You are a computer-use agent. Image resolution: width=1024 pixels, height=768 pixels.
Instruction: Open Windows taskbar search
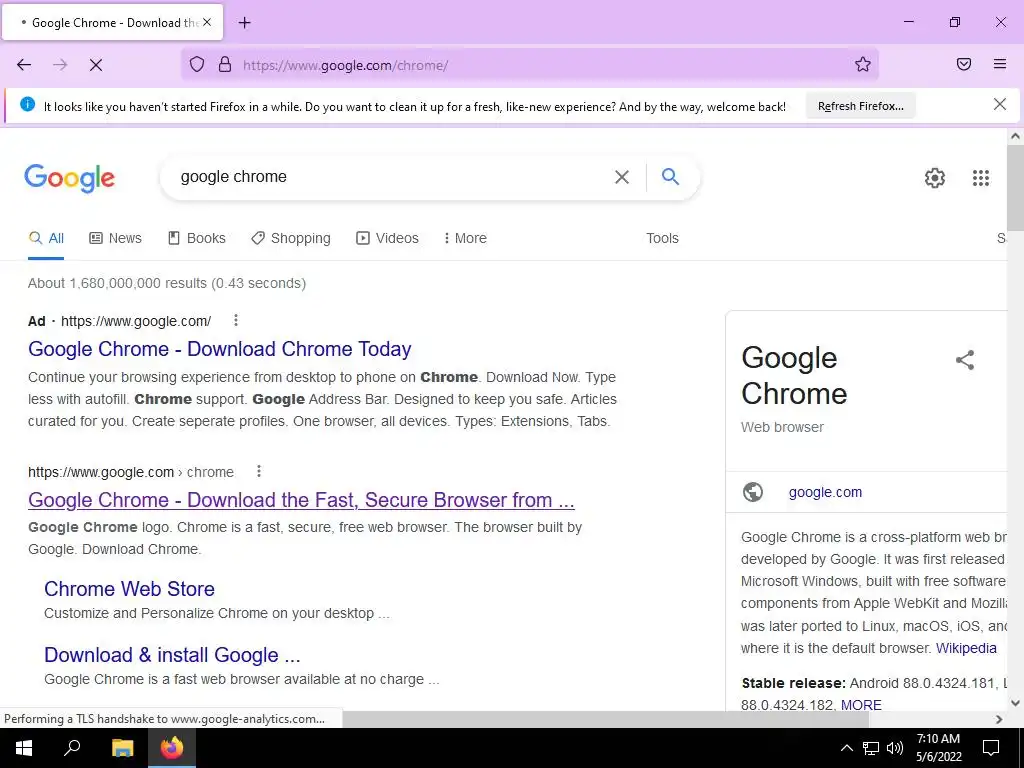coord(72,748)
